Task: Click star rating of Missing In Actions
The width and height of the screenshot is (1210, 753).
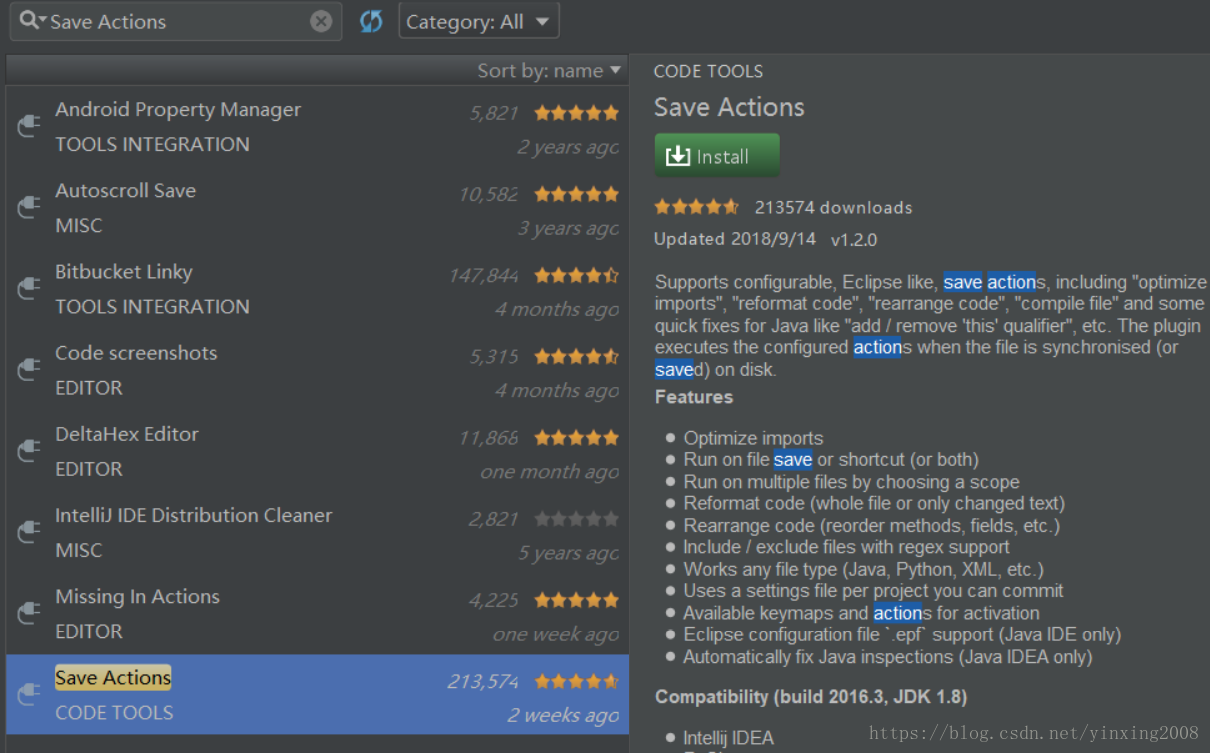Action: pyautogui.click(x=576, y=600)
